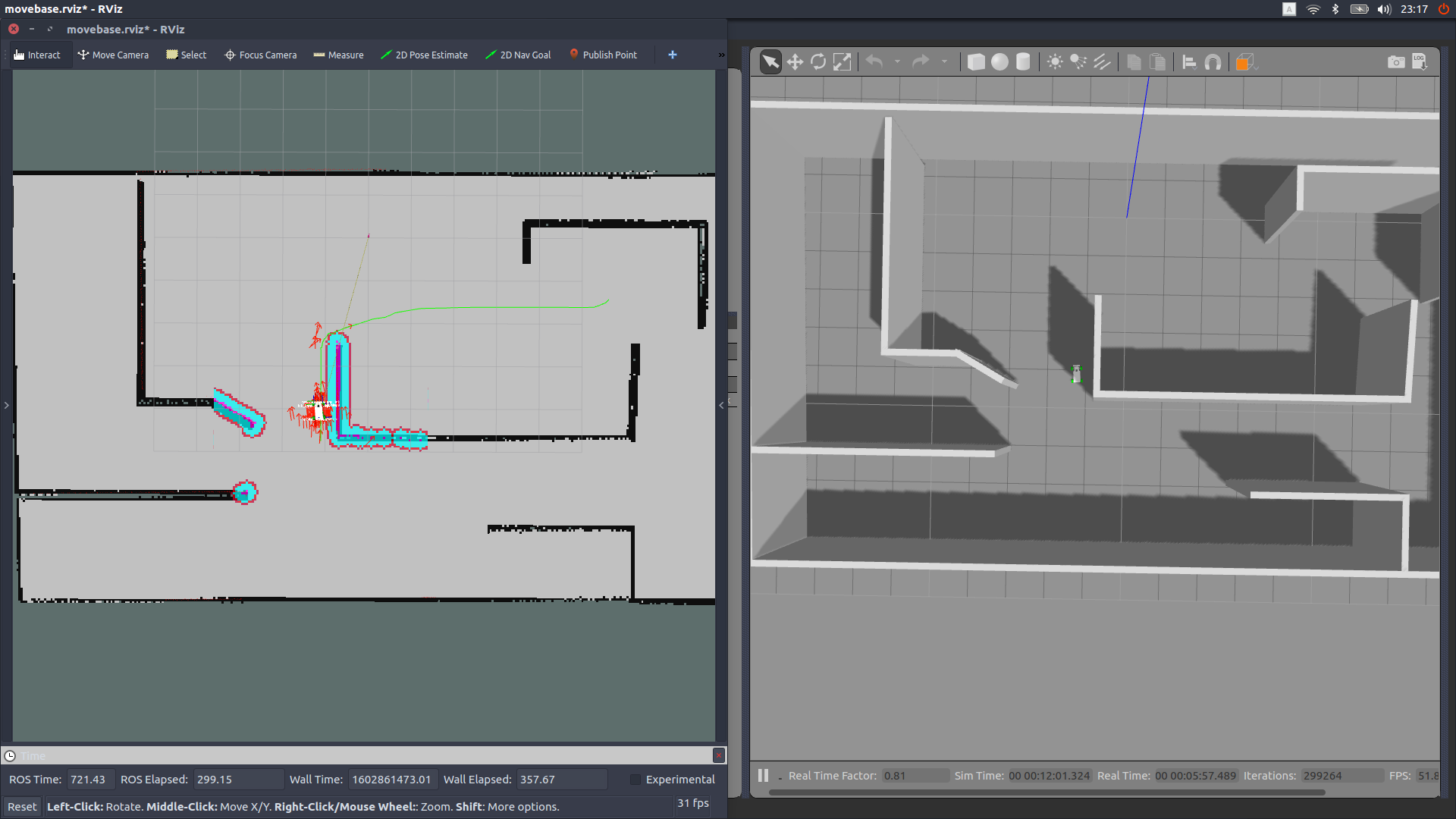Open the system volume indicator

point(1384,9)
